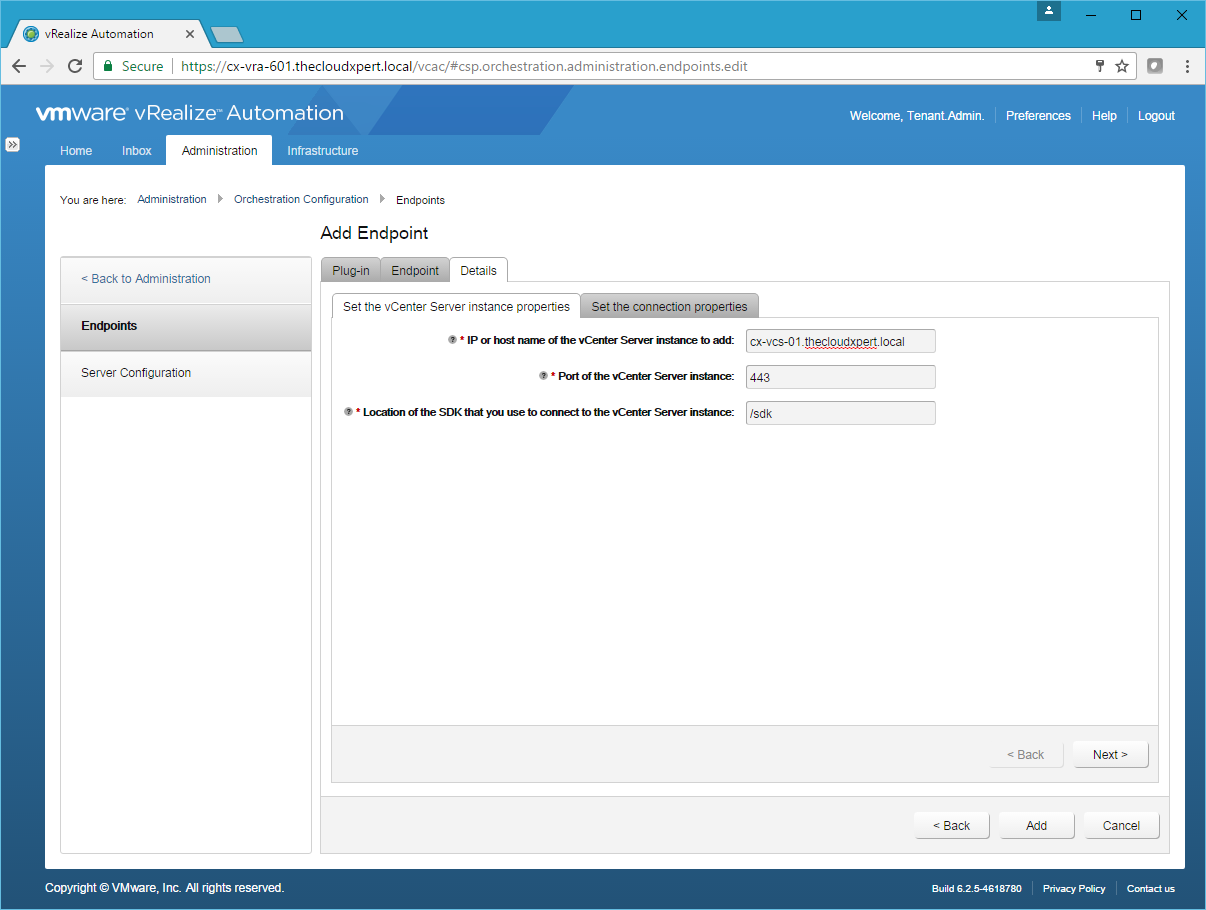The height and width of the screenshot is (910, 1206).
Task: Expand the collapsed side panel arrow icon
Action: (x=13, y=144)
